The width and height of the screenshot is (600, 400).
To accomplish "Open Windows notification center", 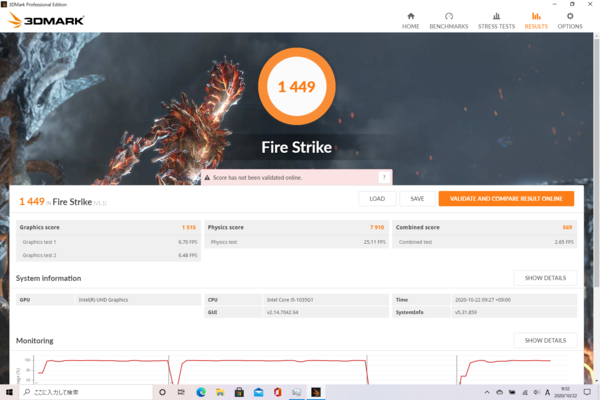I will coord(587,392).
